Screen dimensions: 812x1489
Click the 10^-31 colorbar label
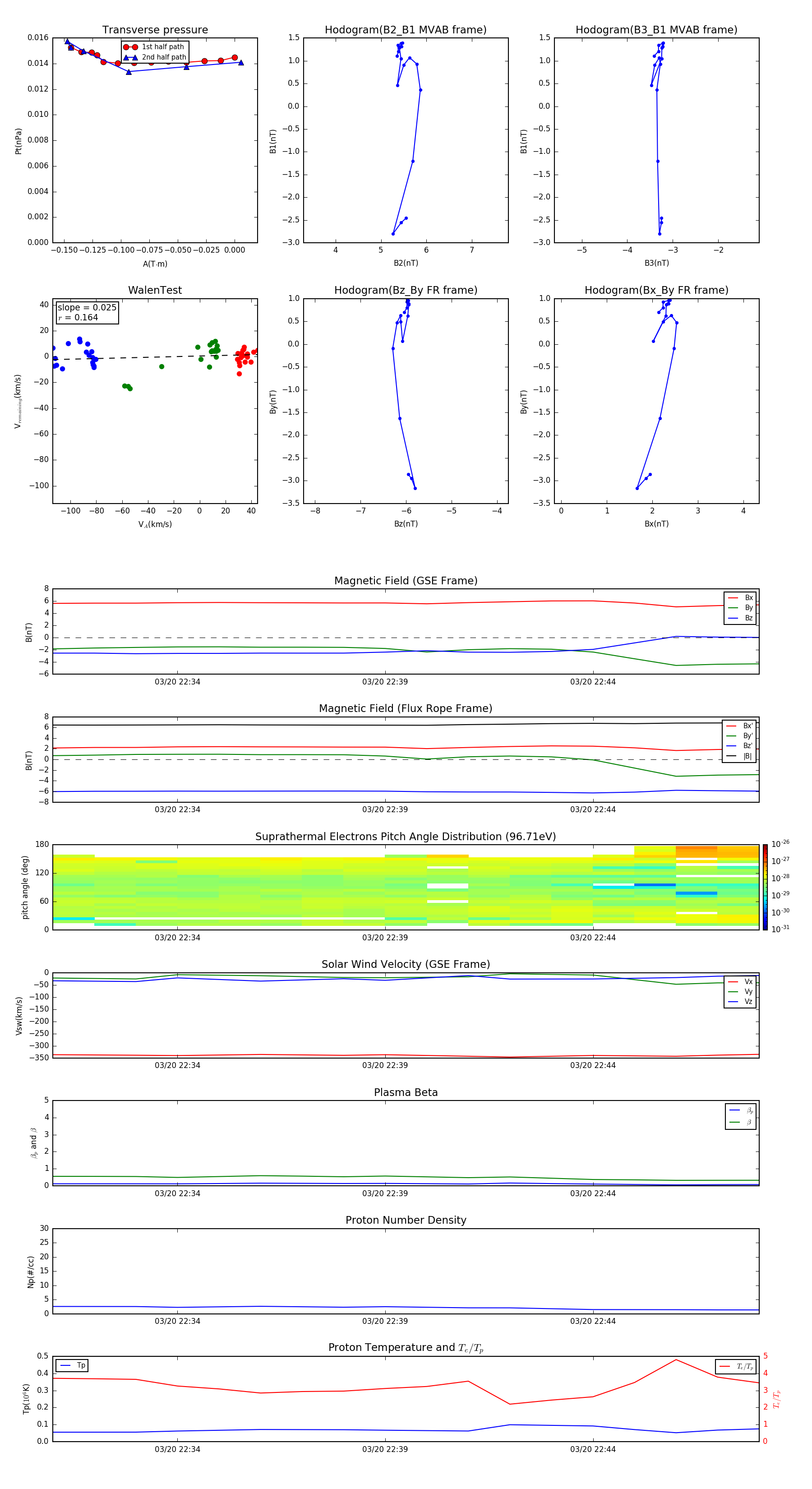click(780, 929)
